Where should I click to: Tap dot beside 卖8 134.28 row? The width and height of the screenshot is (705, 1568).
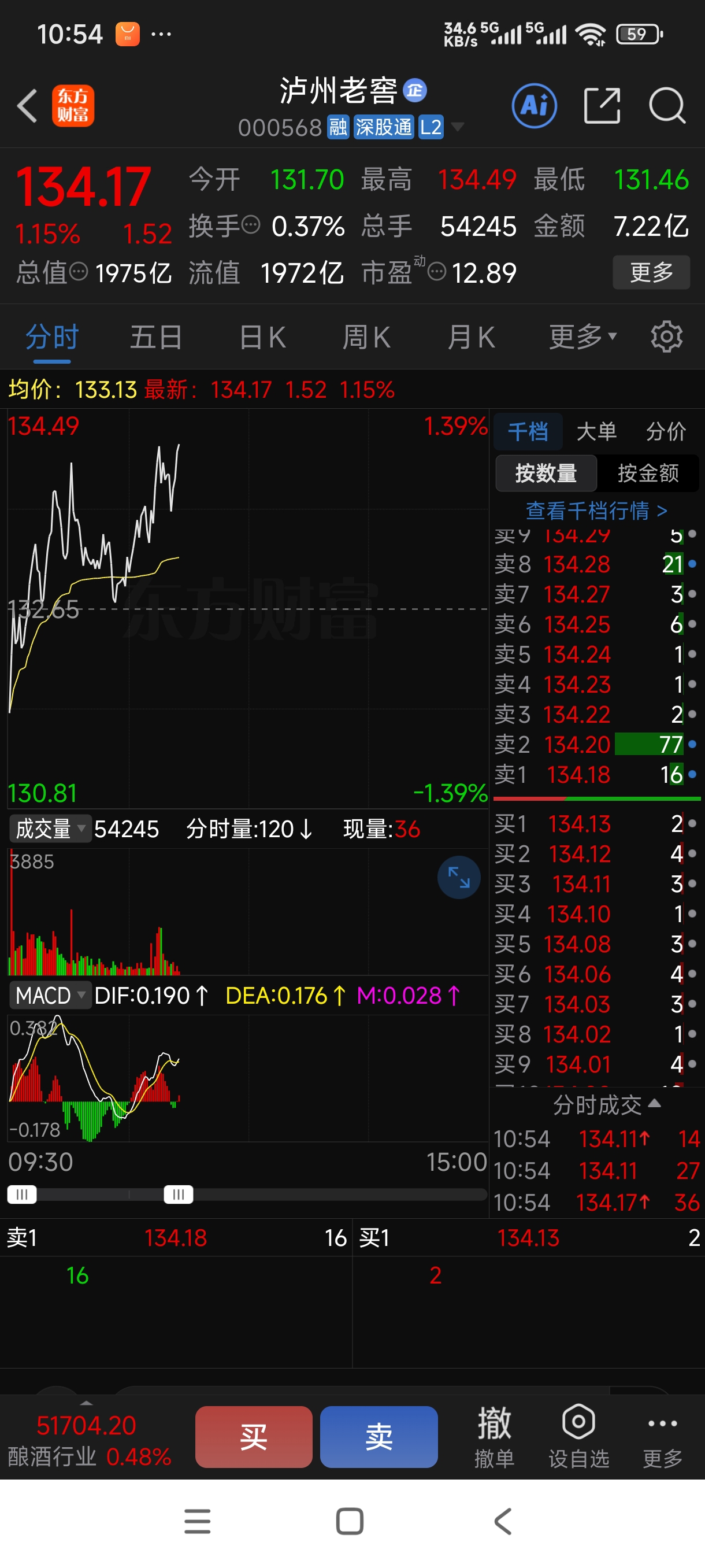692,564
